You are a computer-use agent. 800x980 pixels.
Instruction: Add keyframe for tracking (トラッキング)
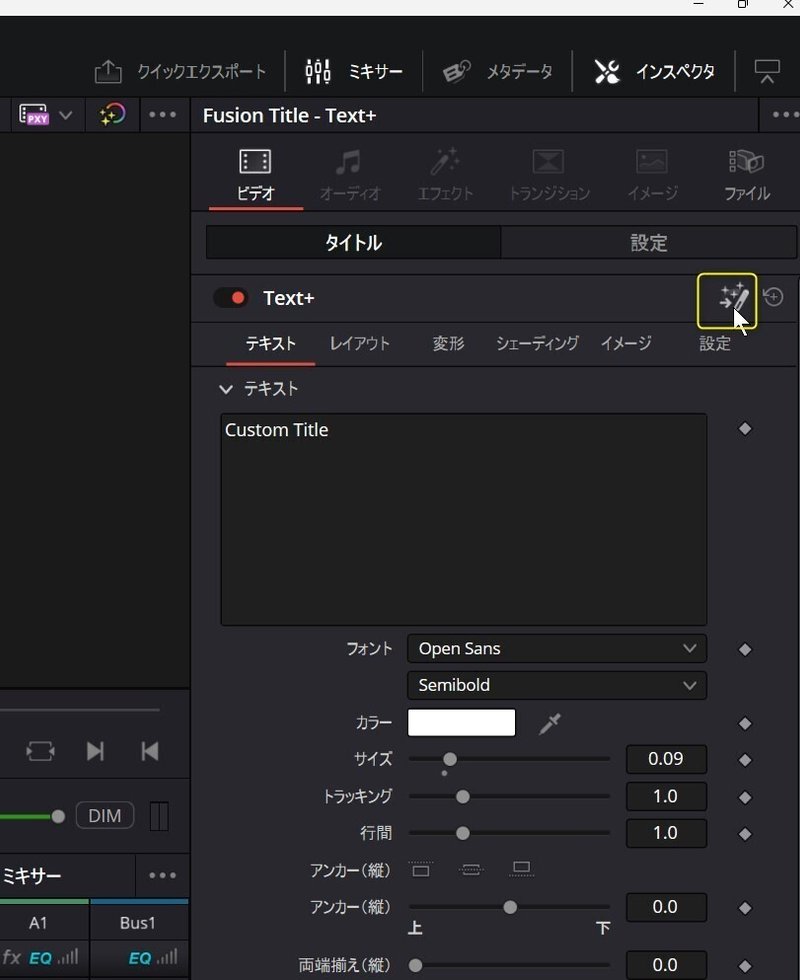pos(745,798)
